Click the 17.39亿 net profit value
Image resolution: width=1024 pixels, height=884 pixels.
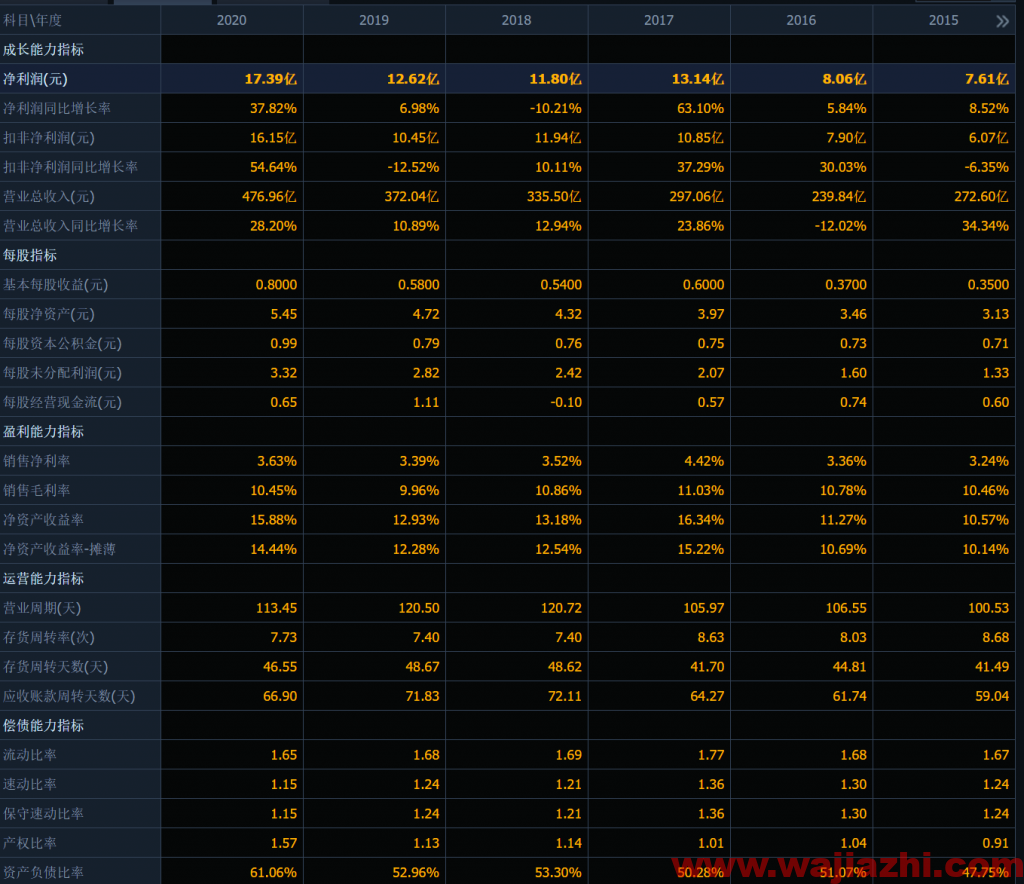(x=271, y=79)
